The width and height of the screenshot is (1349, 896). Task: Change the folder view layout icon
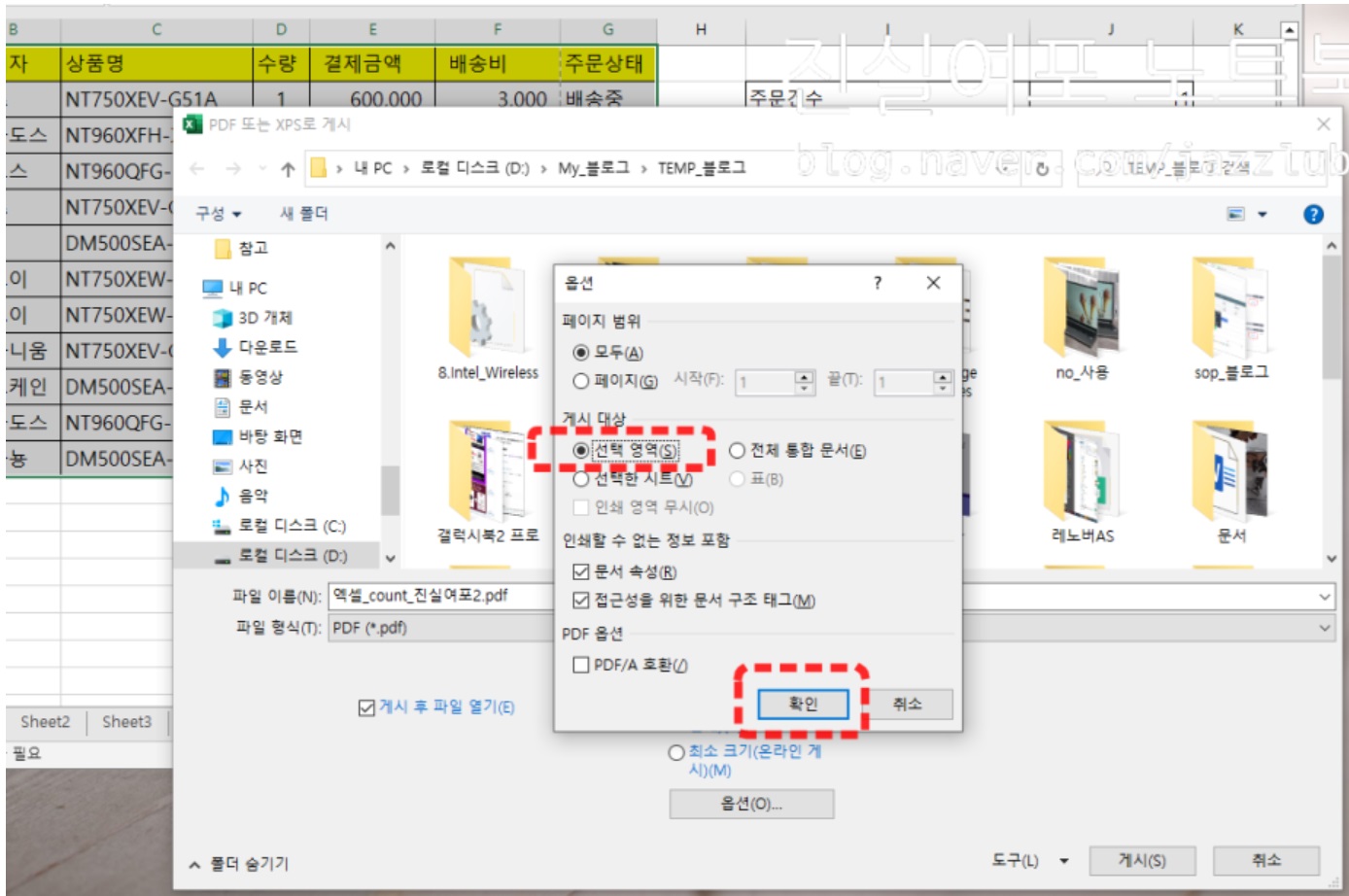[1236, 214]
